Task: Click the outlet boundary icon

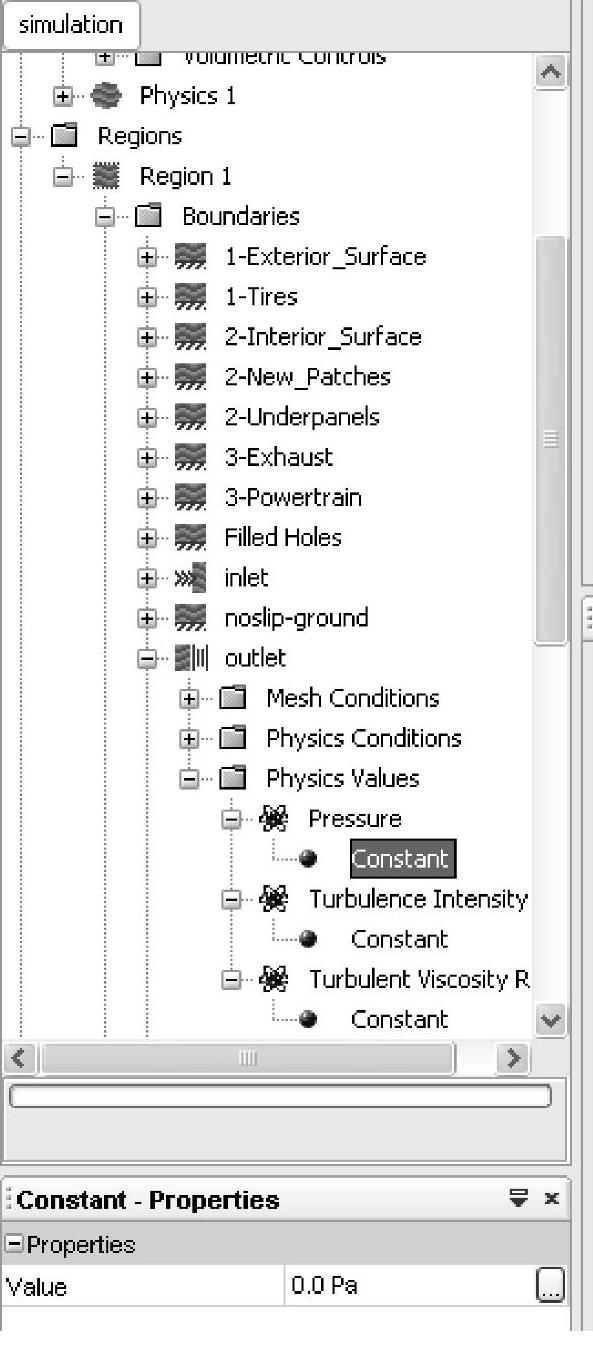Action: [189, 657]
